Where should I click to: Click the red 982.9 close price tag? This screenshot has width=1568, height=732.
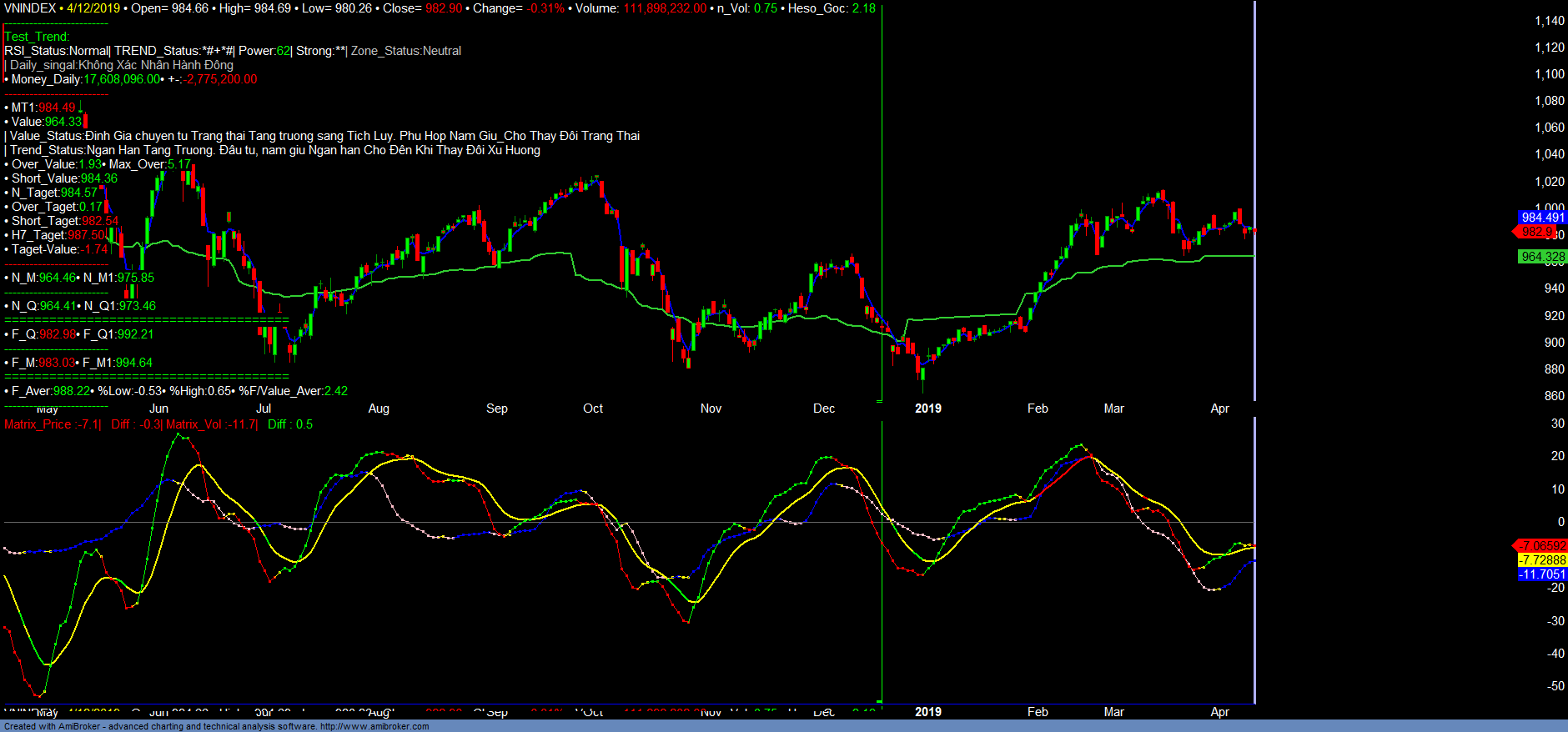click(1536, 232)
